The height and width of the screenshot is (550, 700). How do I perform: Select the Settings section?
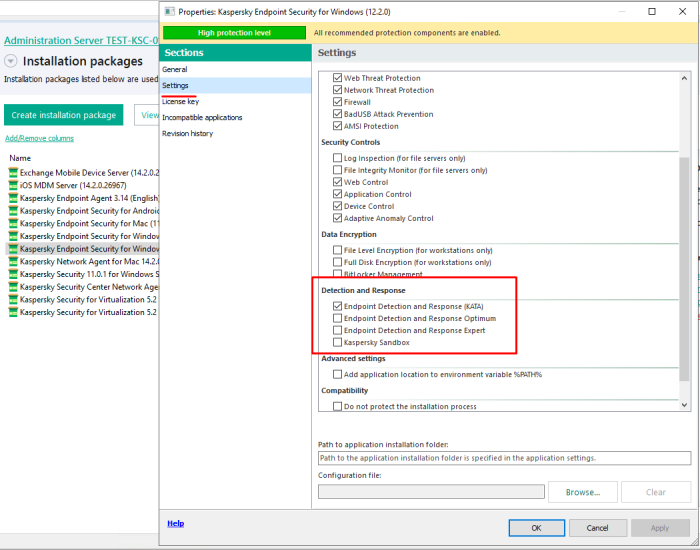(x=235, y=85)
